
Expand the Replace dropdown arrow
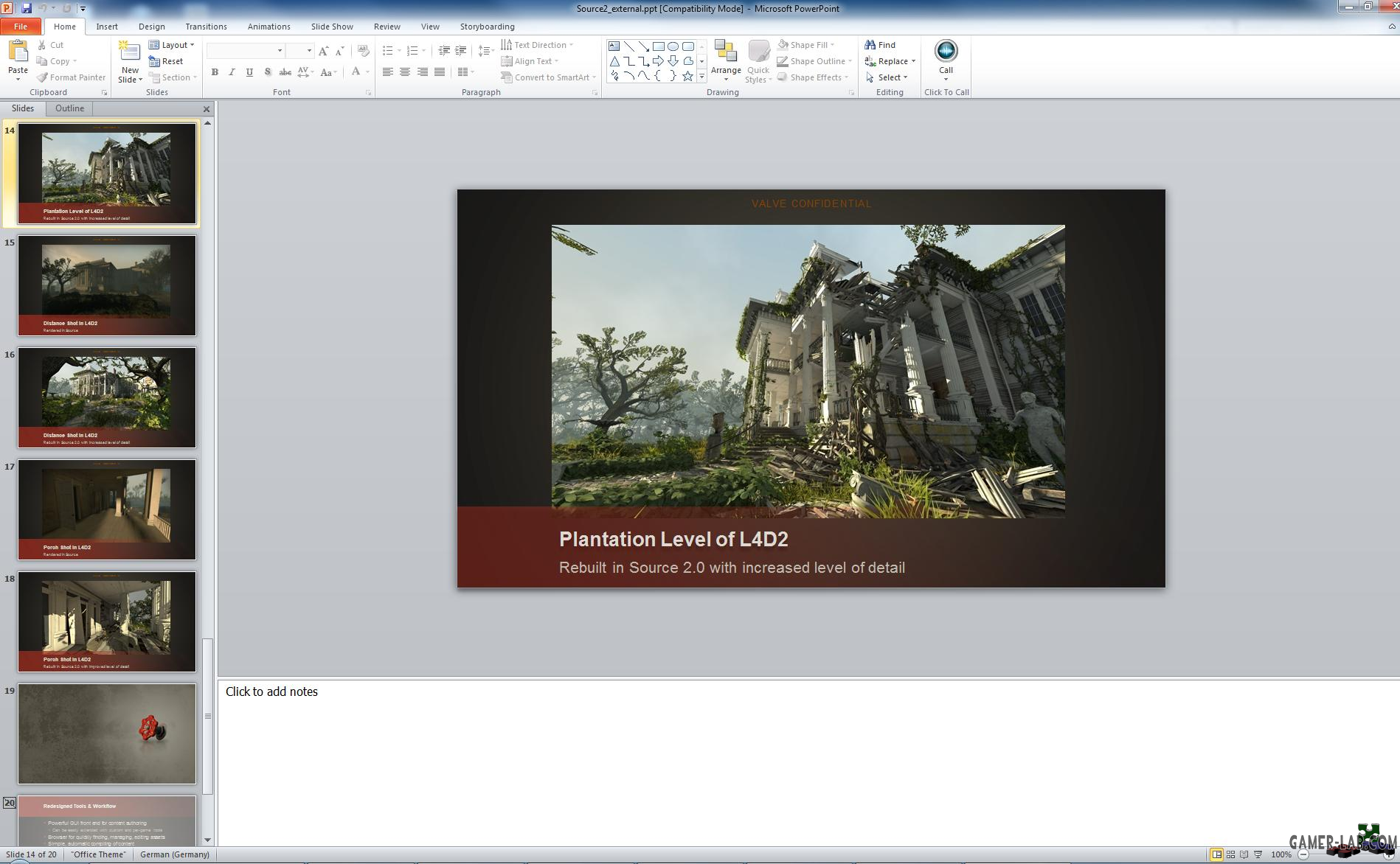click(x=913, y=61)
